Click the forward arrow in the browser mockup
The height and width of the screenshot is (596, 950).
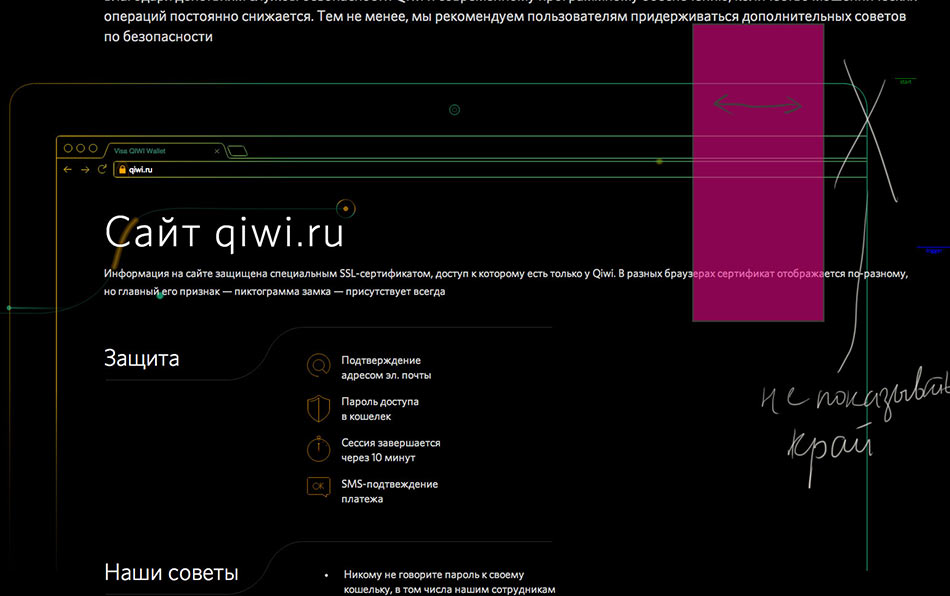point(85,170)
